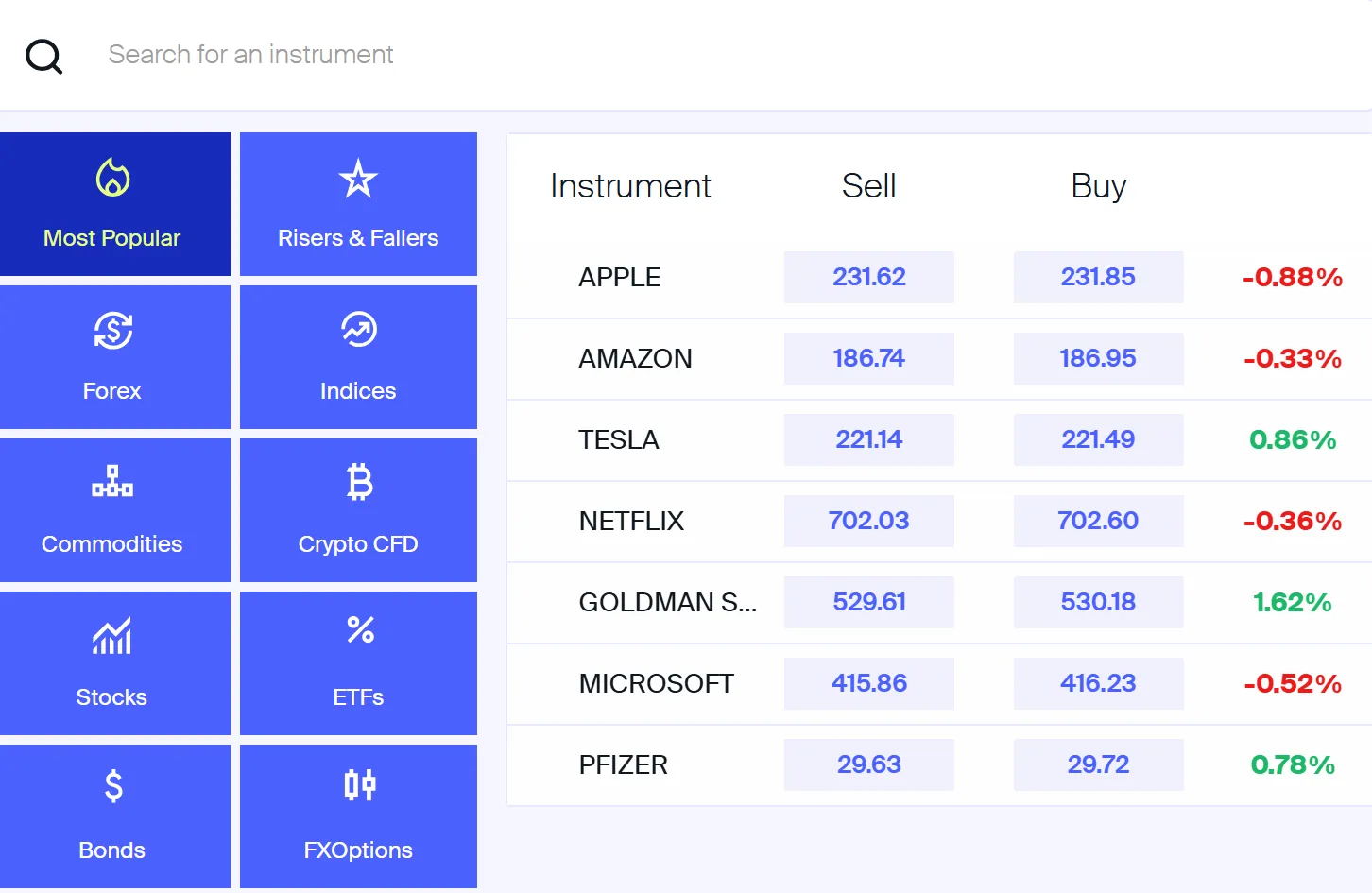
Task: Click the currency exchange icon on Forex
Action: 112,331
